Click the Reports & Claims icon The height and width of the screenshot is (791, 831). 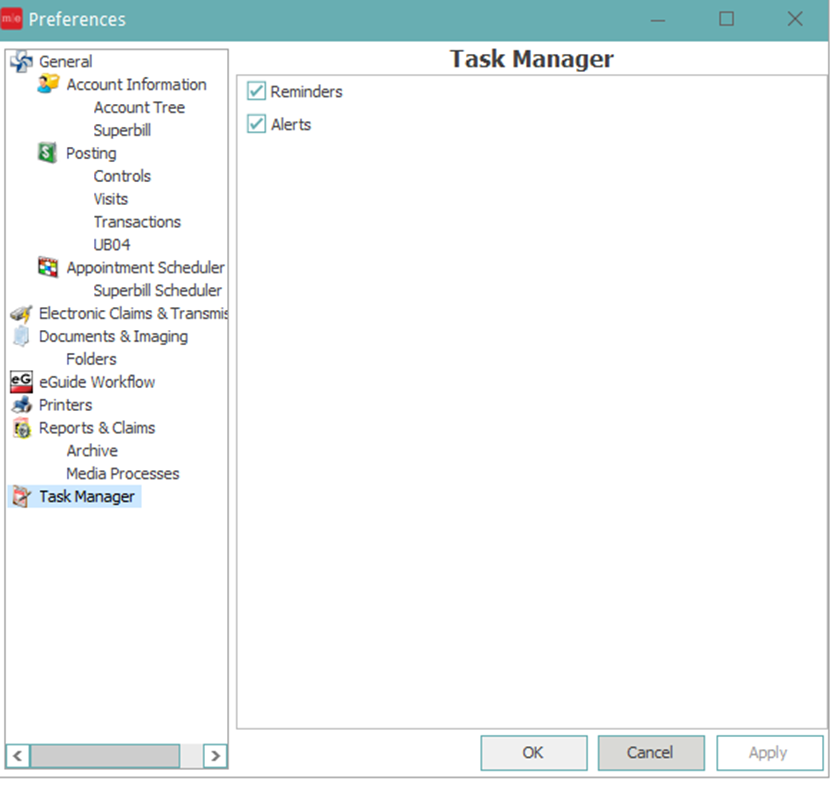[20, 428]
